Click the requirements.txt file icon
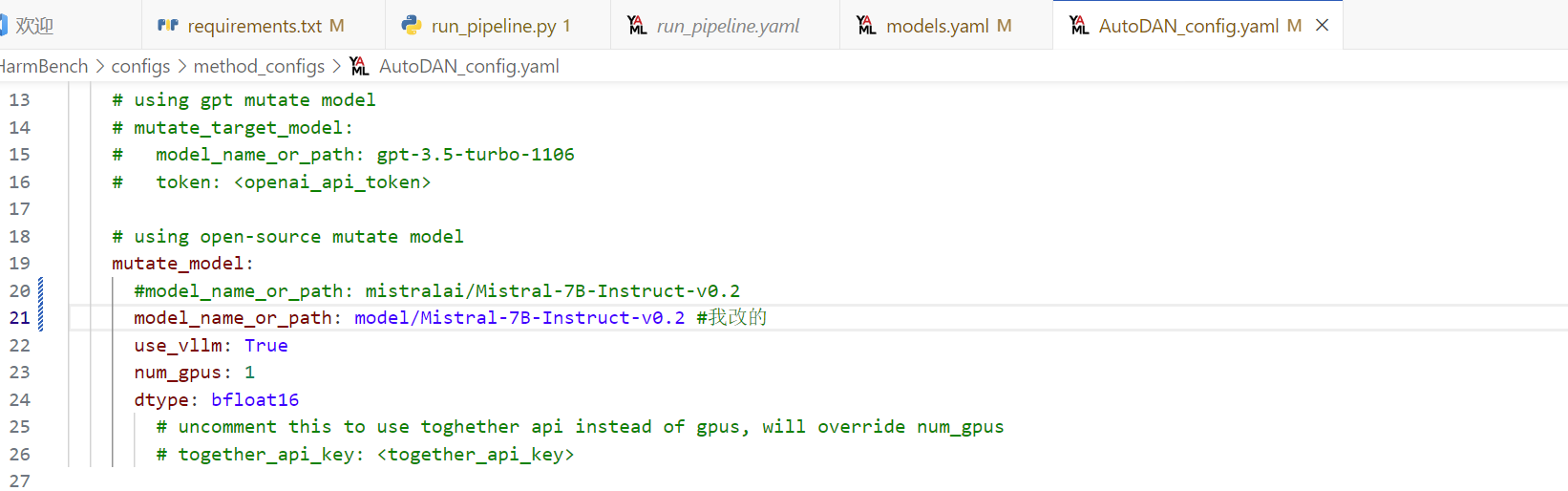Image resolution: width=1568 pixels, height=491 pixels. click(168, 26)
